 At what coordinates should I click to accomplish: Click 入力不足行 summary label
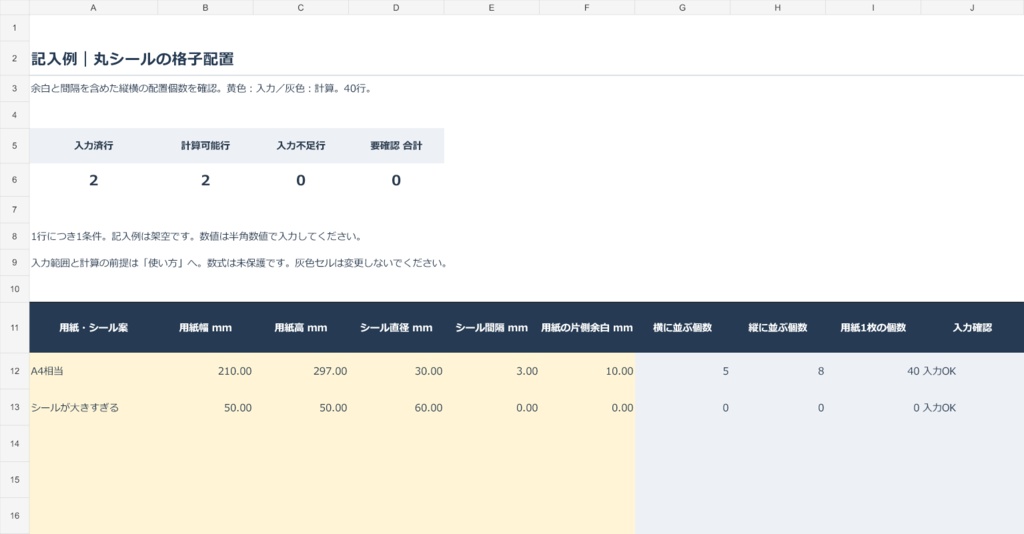click(x=300, y=146)
